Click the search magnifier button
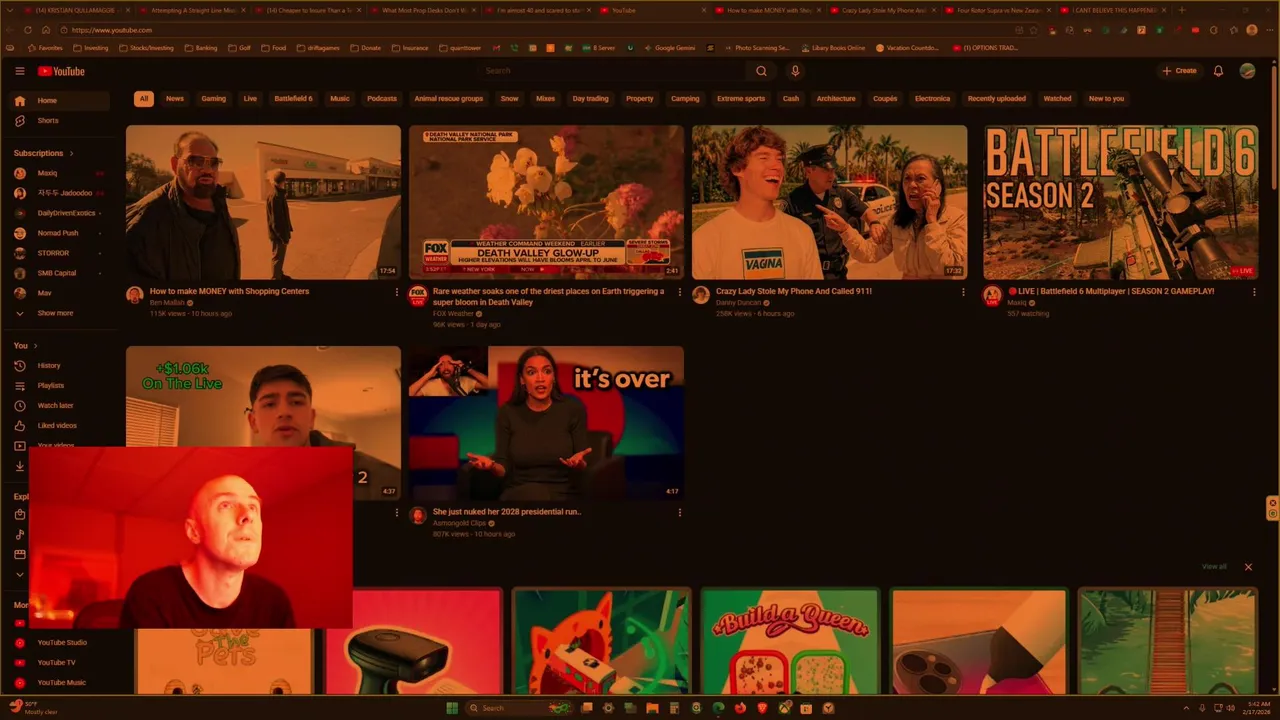Image resolution: width=1280 pixels, height=720 pixels. point(761,71)
